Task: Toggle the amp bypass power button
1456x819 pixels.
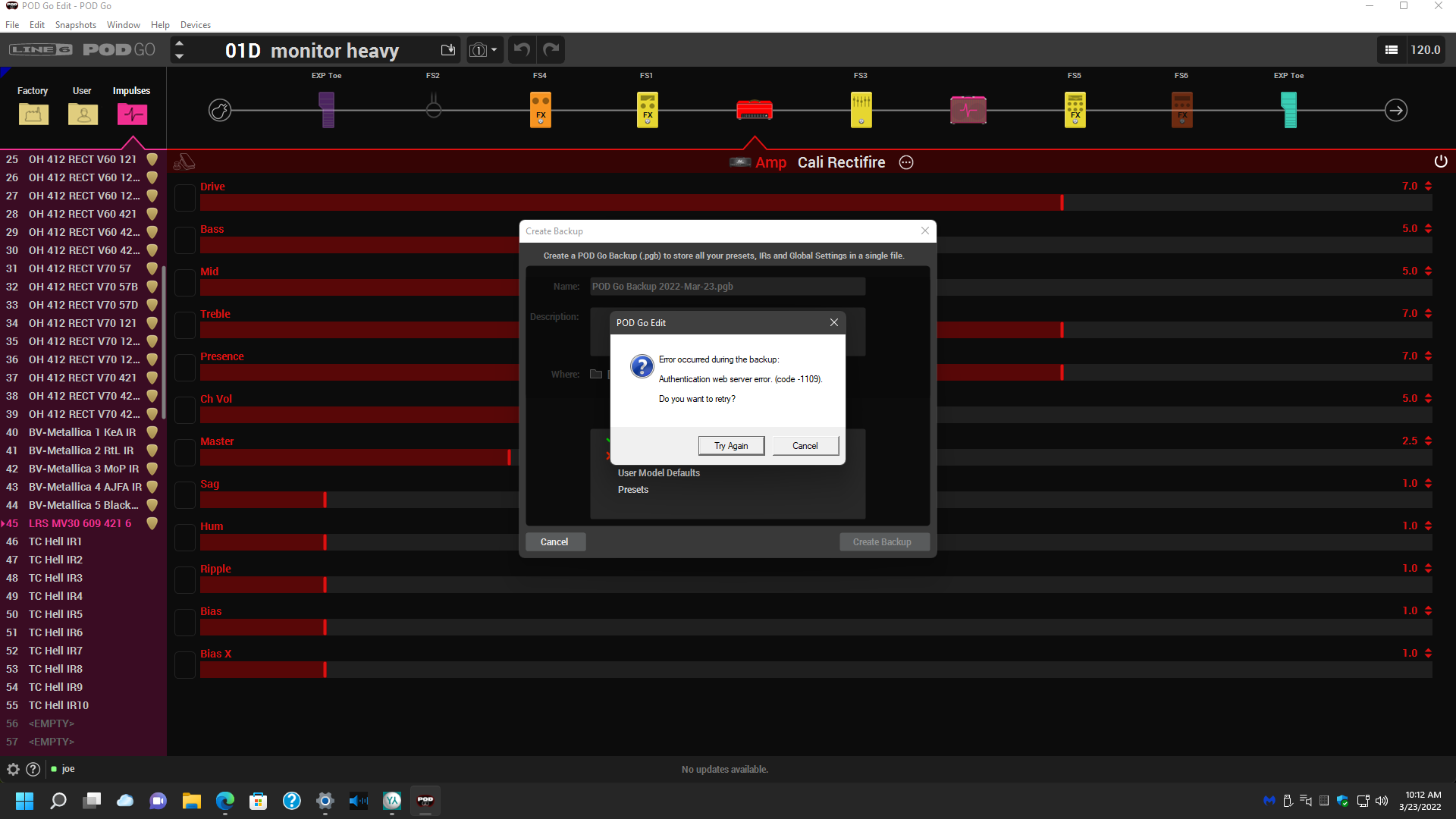Action: [1440, 162]
